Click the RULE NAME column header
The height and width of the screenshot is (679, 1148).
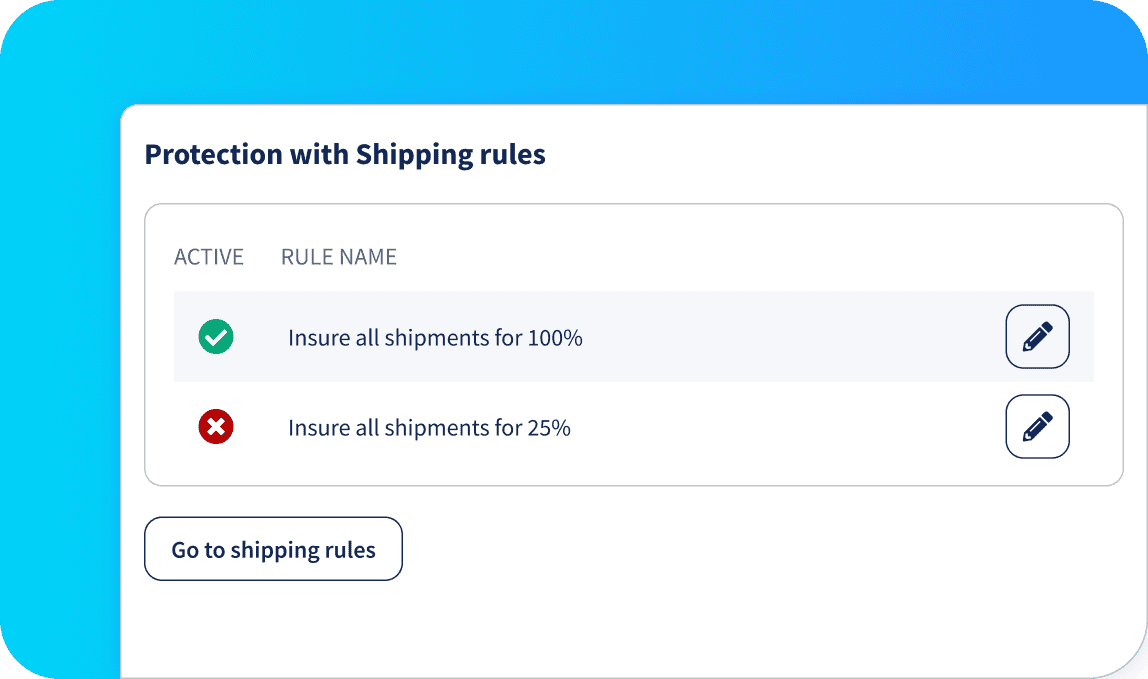pyautogui.click(x=338, y=257)
